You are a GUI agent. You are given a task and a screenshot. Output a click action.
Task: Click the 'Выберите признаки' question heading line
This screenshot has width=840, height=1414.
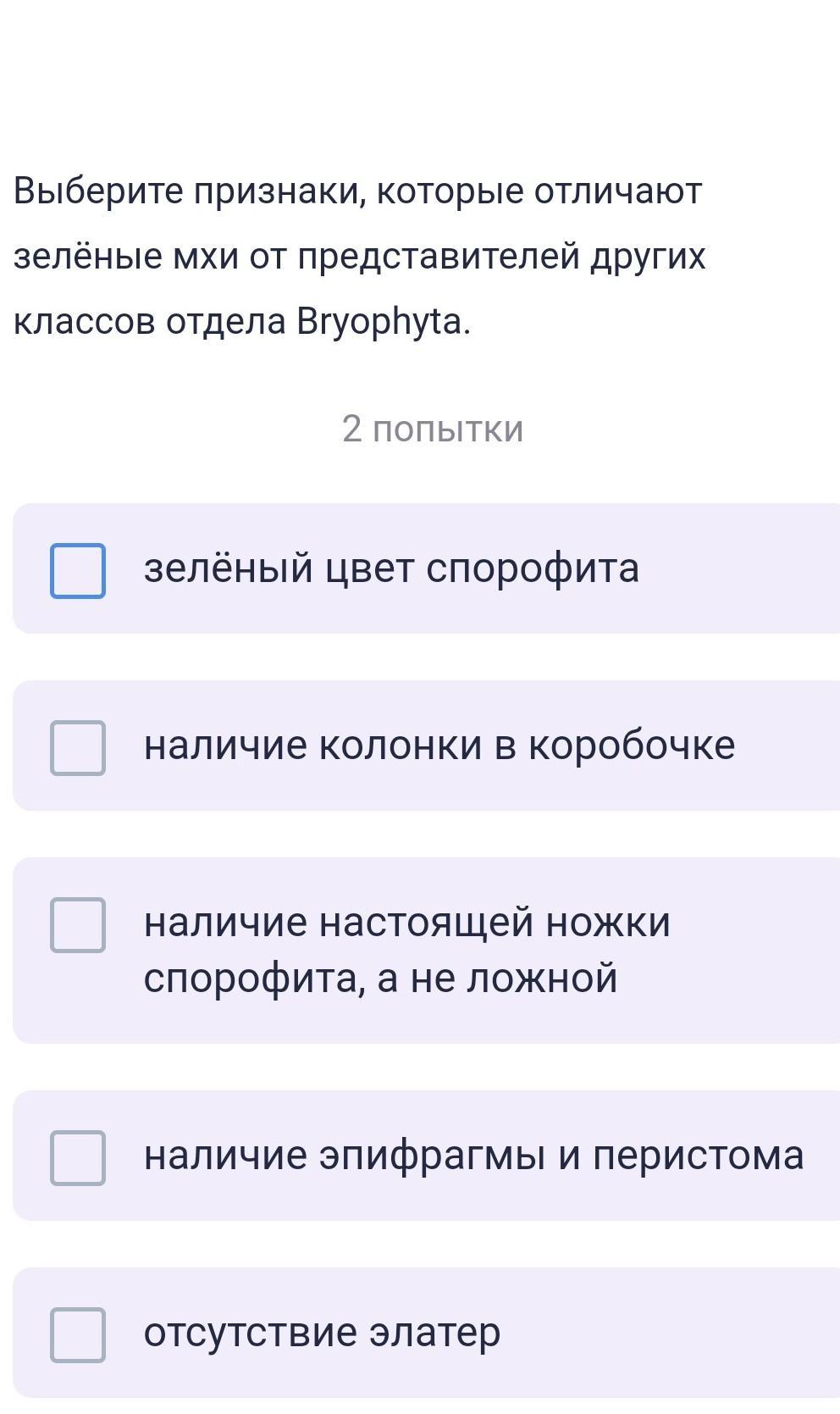point(357,191)
